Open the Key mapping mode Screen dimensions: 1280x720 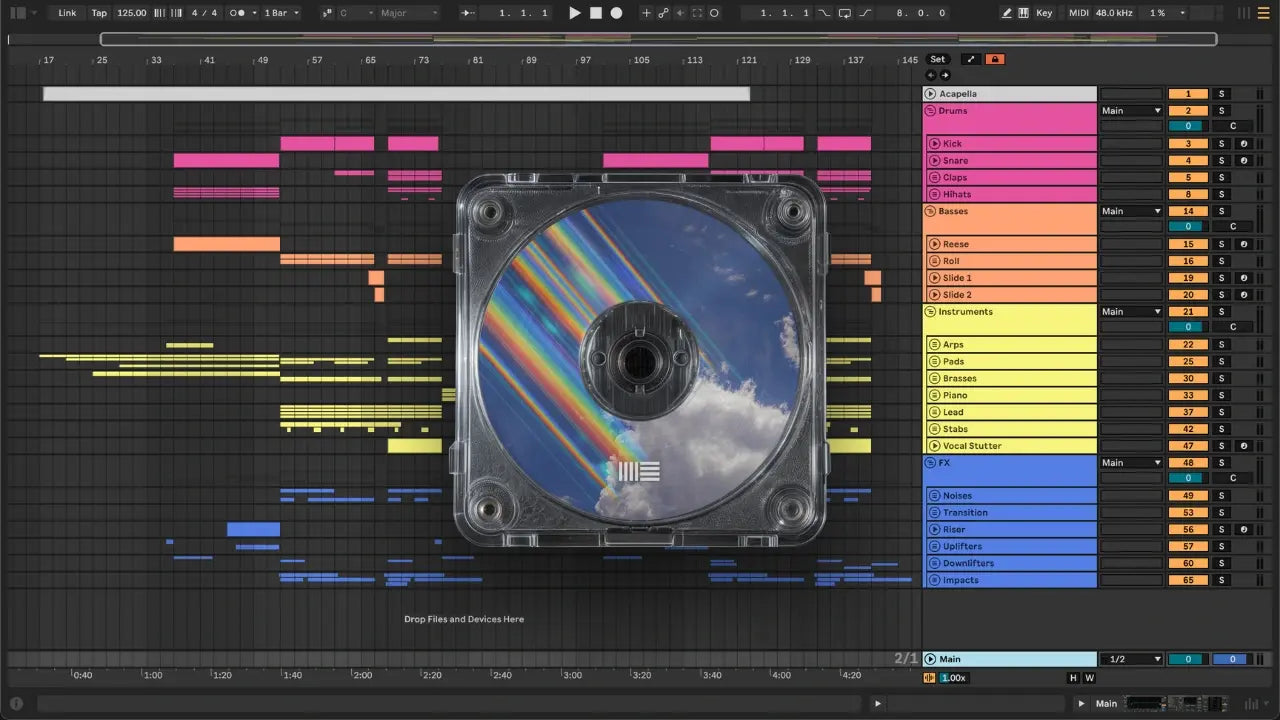click(x=1044, y=13)
